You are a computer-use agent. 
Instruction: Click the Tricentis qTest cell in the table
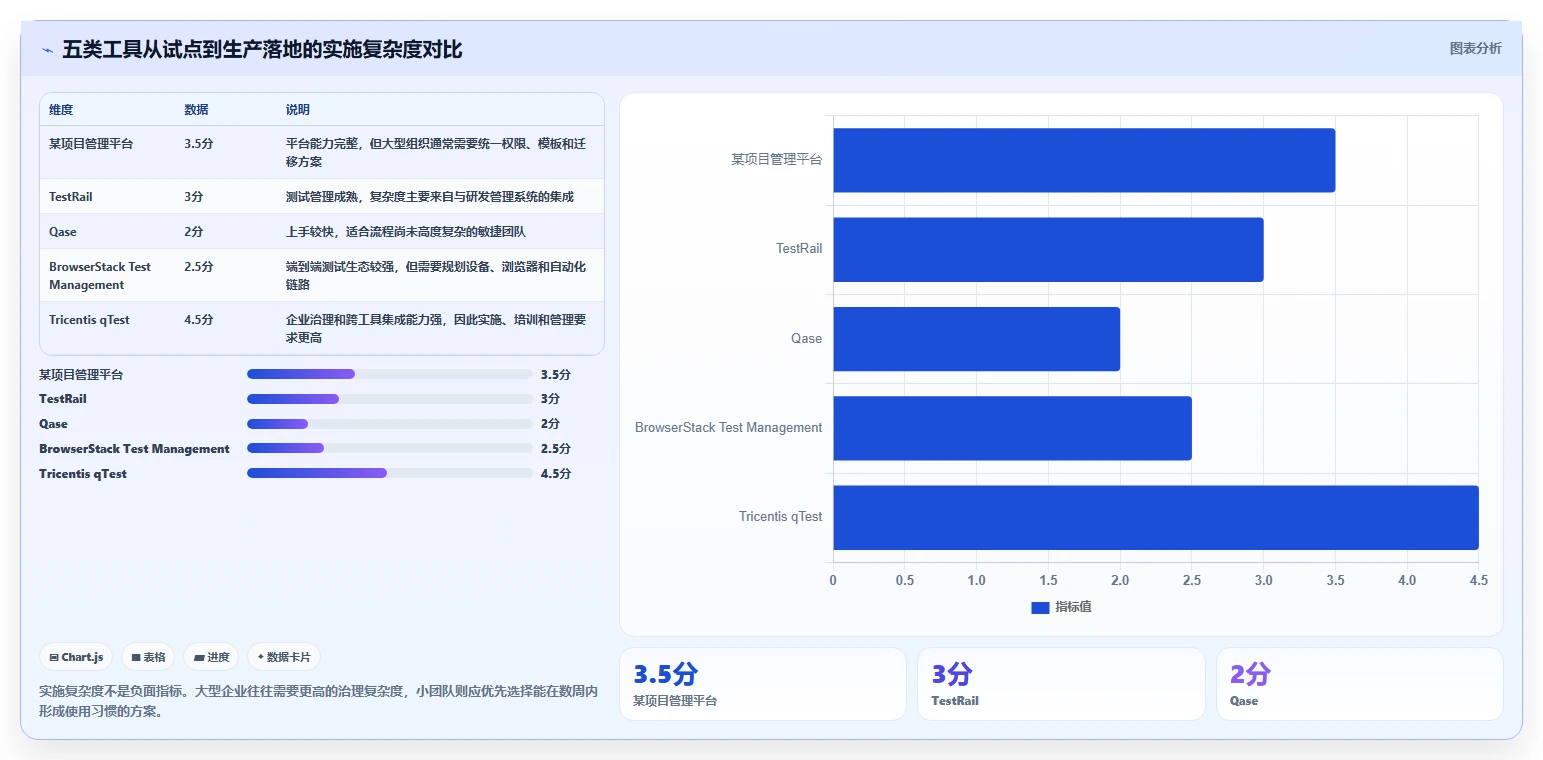(x=89, y=320)
